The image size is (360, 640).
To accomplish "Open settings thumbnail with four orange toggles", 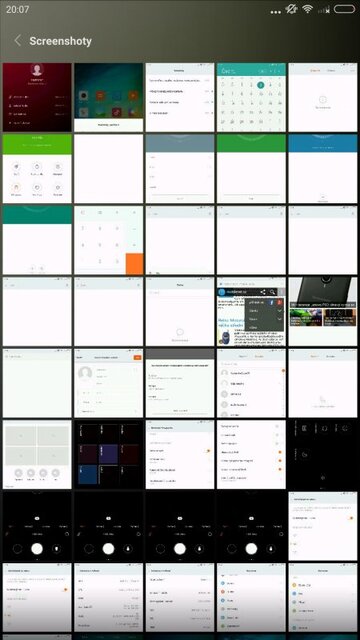I will [x=251, y=454].
